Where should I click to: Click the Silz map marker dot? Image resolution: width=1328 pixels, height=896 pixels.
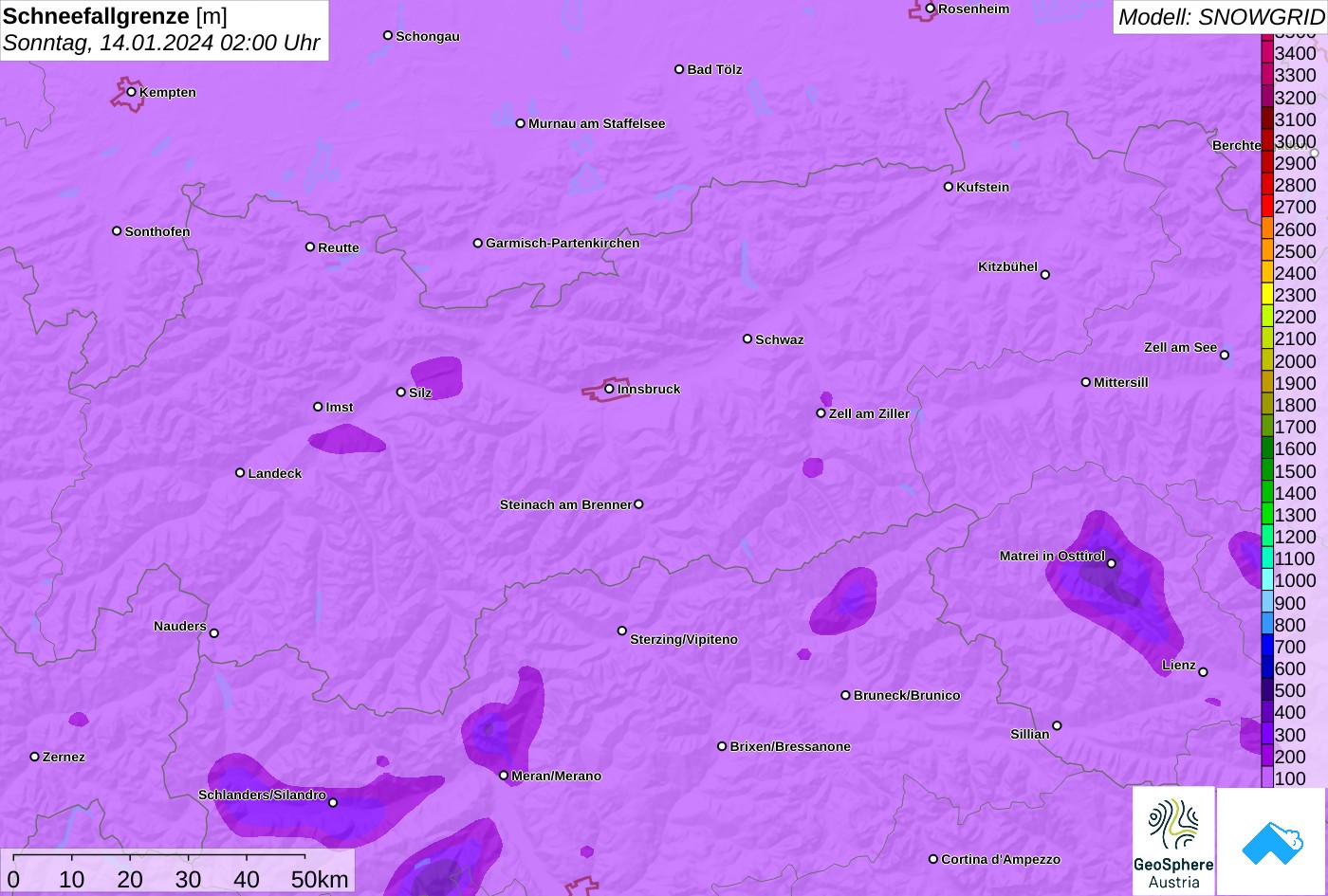401,392
